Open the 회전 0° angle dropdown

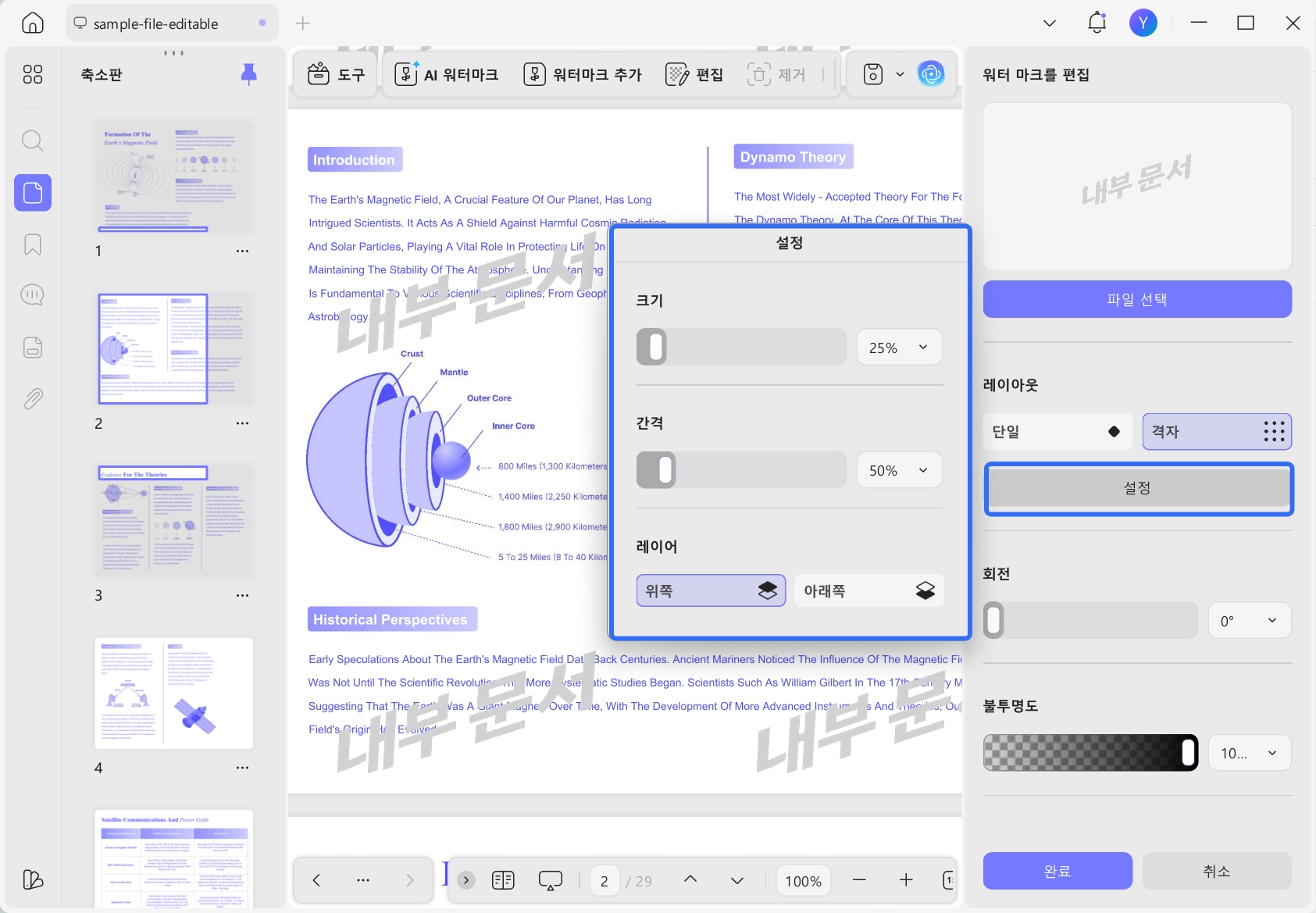point(1250,621)
